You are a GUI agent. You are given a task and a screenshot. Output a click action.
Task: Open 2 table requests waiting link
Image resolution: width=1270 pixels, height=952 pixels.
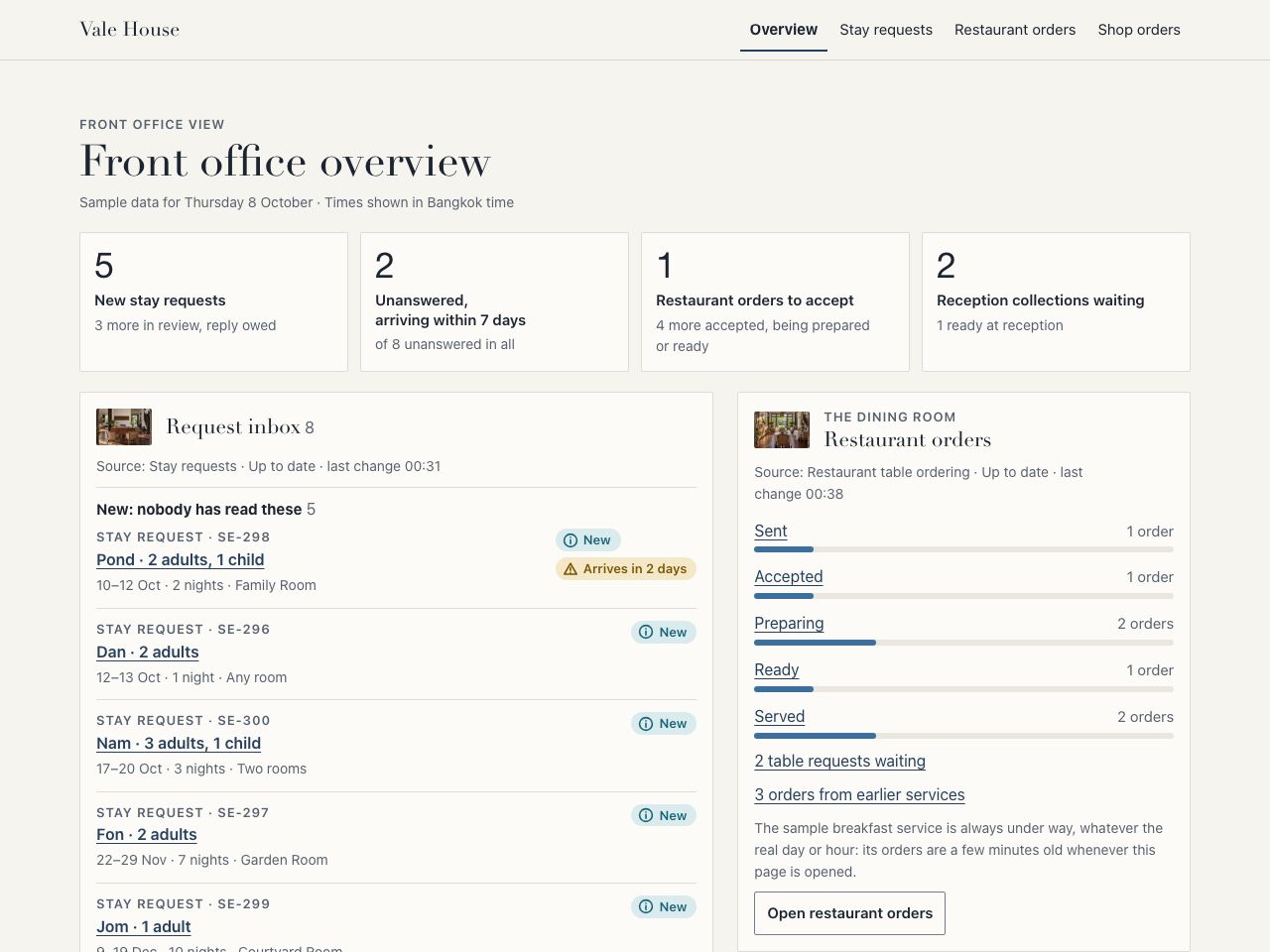(x=840, y=762)
